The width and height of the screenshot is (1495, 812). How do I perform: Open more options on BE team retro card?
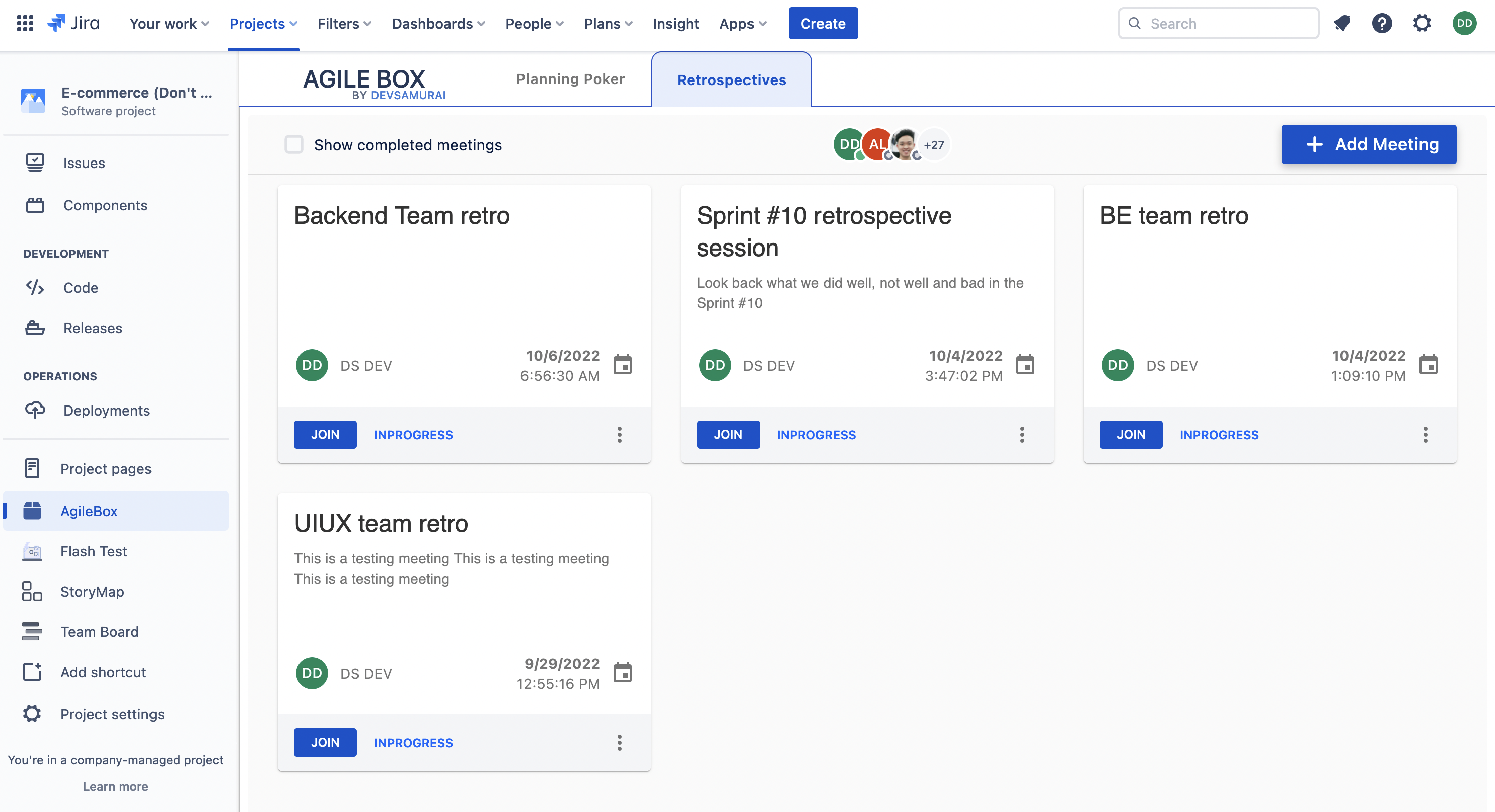tap(1426, 434)
